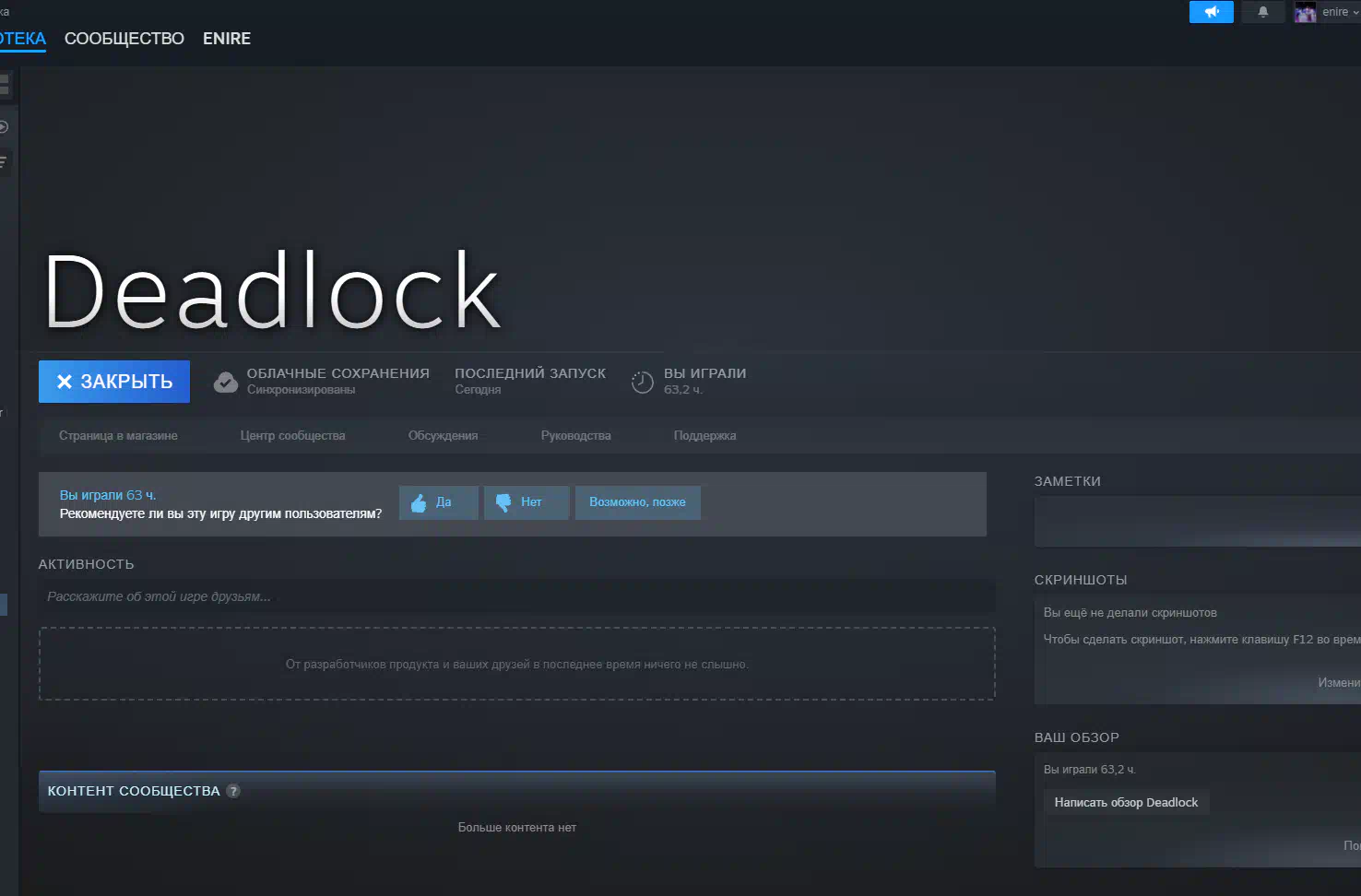The image size is (1361, 896).
Task: Click the Больше контента нет text
Action: pos(517,828)
